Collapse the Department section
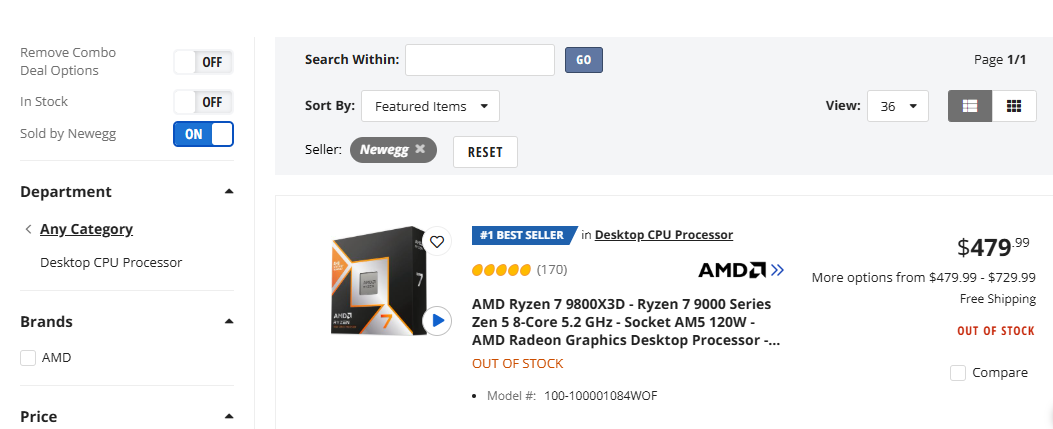 229,191
